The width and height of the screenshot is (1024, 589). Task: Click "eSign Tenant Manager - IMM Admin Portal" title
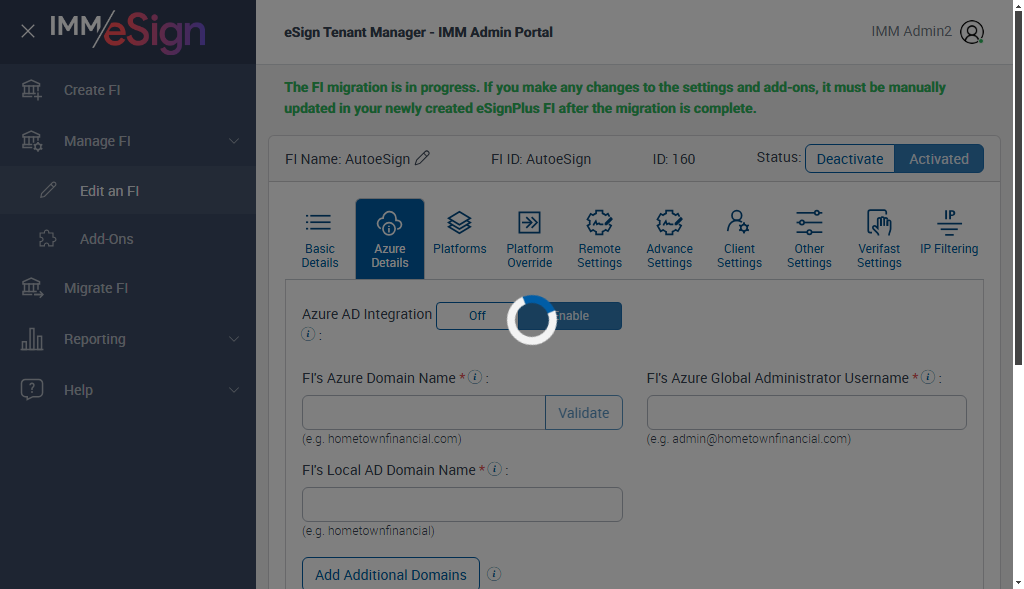click(418, 32)
